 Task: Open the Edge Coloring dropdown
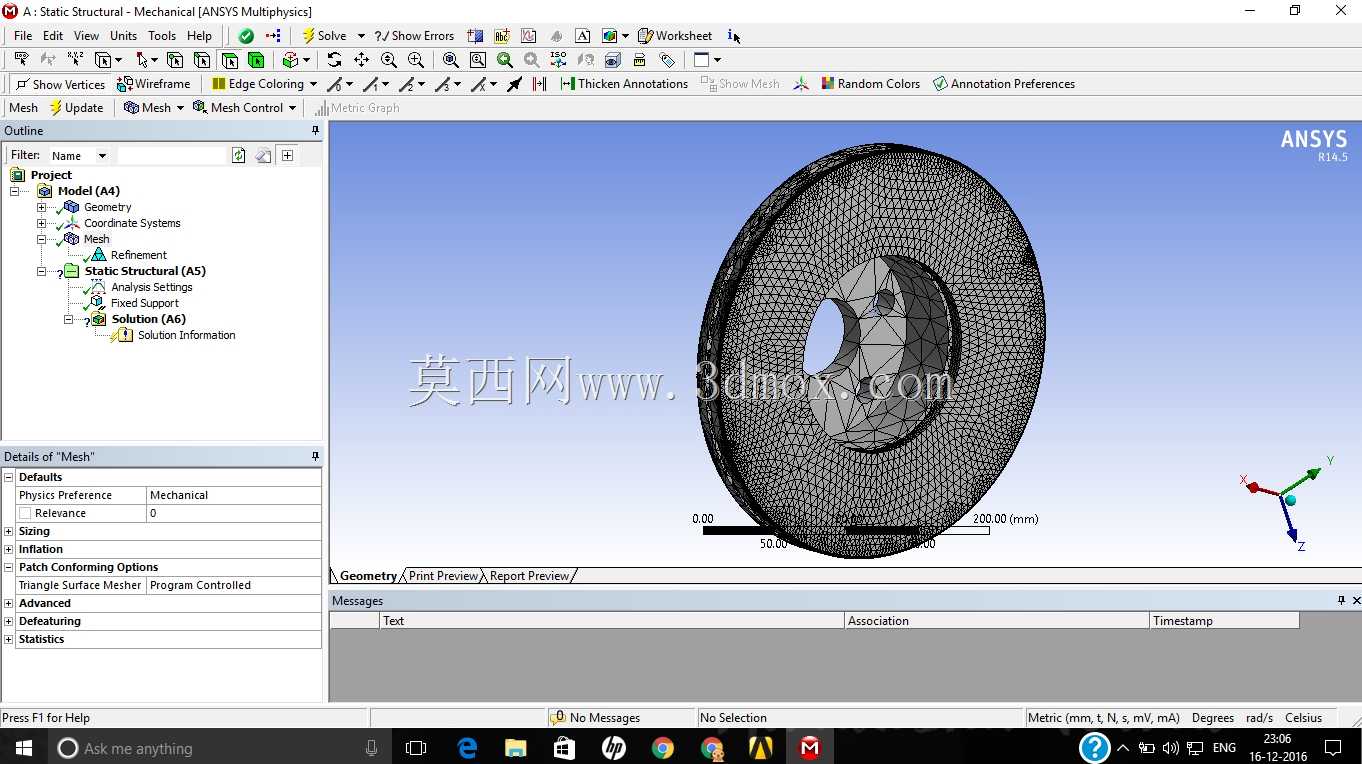click(x=313, y=84)
